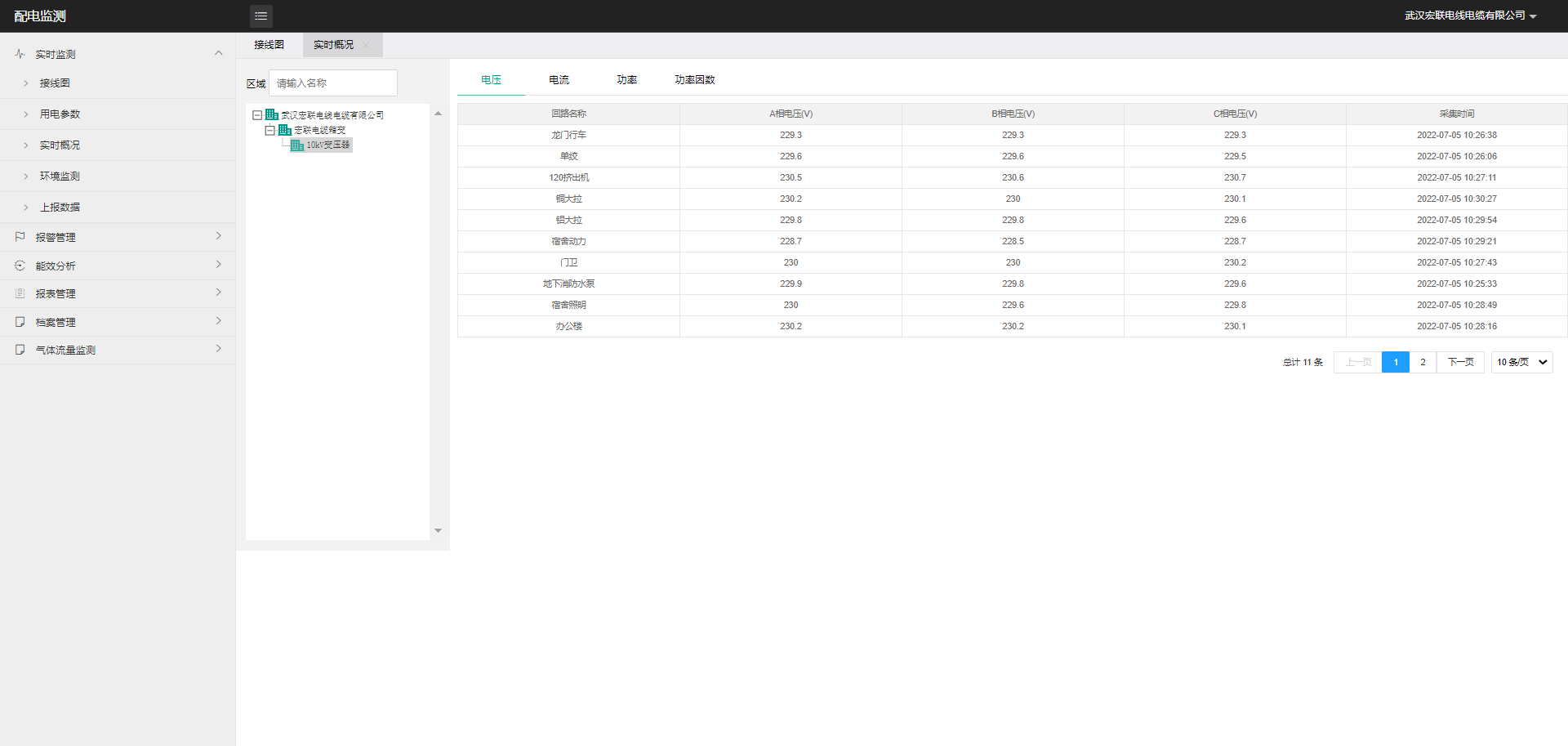Select the 宏联电缆箱变 tree node label
Viewport: 1568px width, 746px height.
[319, 130]
